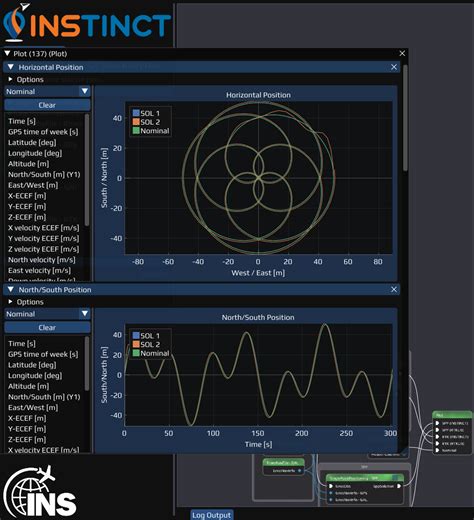Select 'North velocity [m/s]' in upper list

point(42,260)
